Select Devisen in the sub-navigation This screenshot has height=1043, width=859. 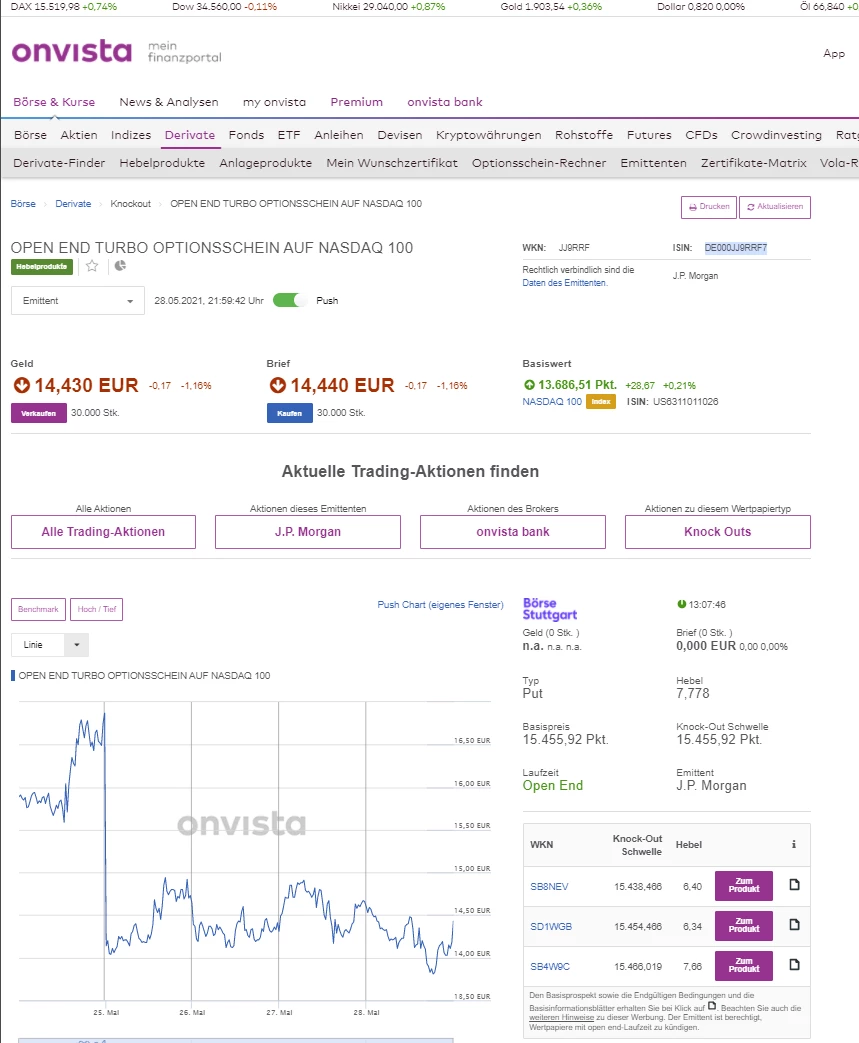click(400, 135)
